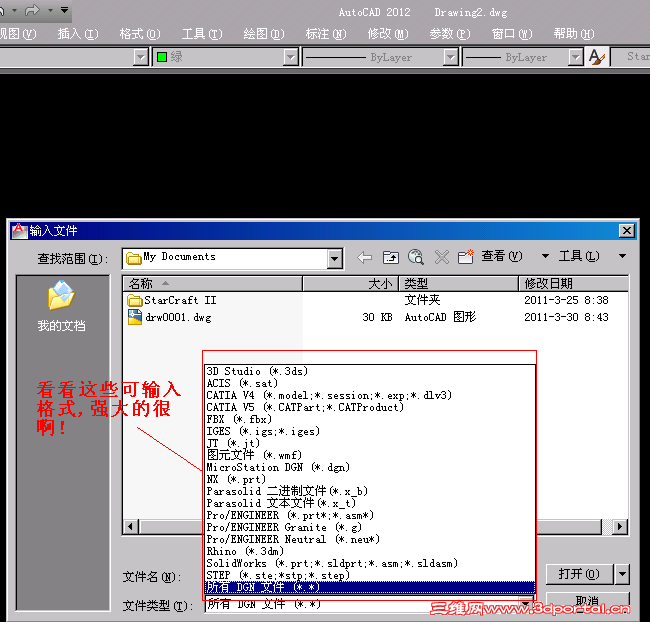Expand the arrow beside 打开(O) button

click(x=623, y=574)
